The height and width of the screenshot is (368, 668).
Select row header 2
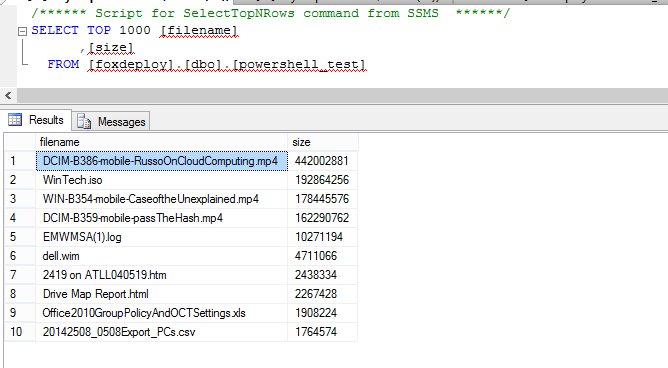(x=20, y=180)
